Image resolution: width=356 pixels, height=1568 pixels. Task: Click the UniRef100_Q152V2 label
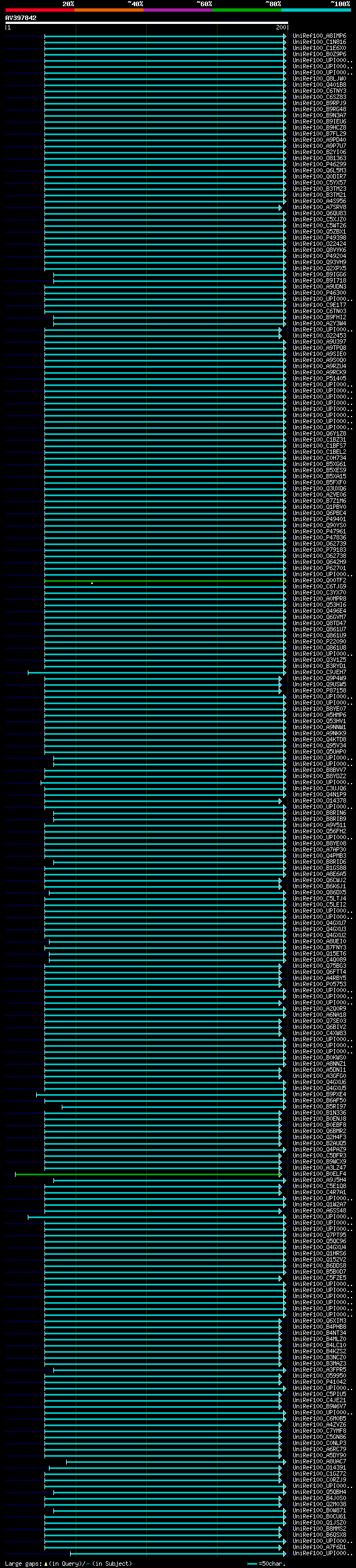[x=319, y=1259]
